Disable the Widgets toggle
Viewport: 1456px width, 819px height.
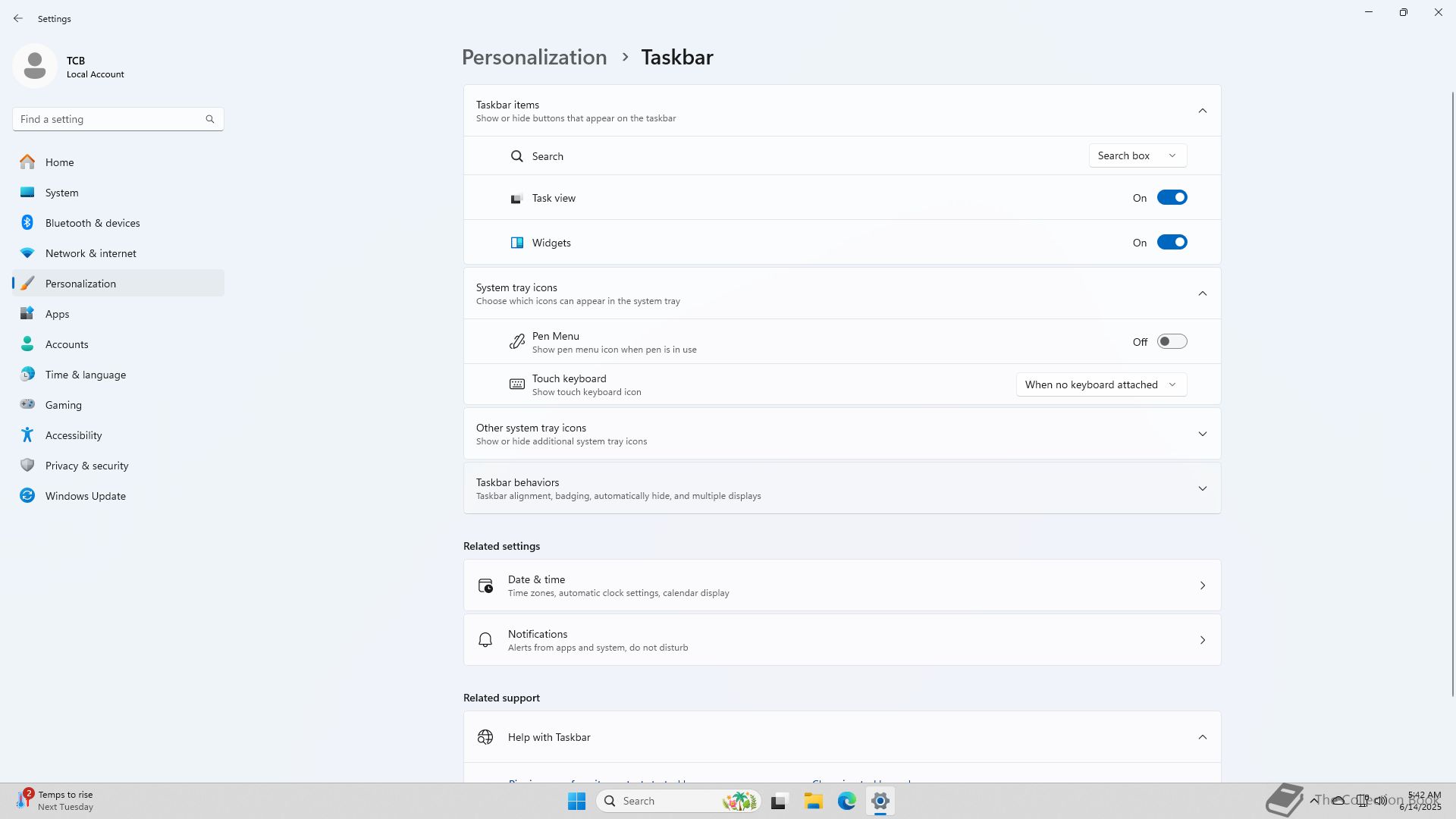[1172, 243]
